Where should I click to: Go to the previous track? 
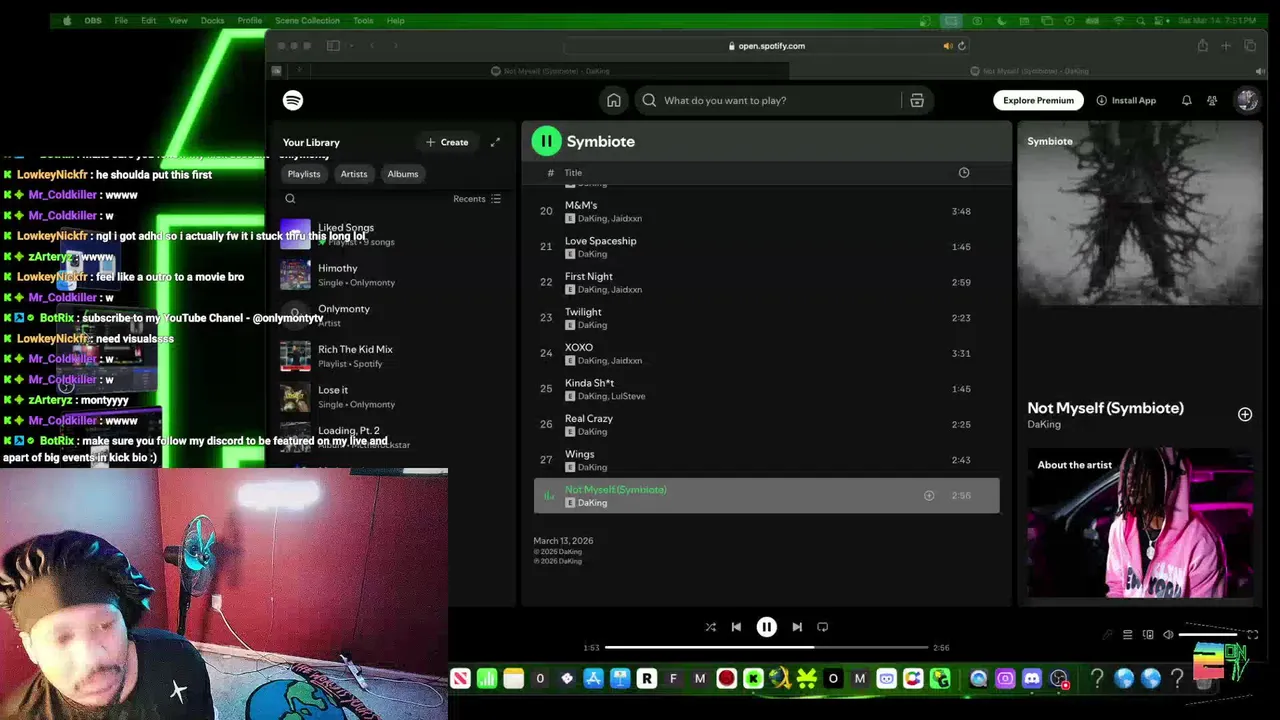[x=737, y=627]
